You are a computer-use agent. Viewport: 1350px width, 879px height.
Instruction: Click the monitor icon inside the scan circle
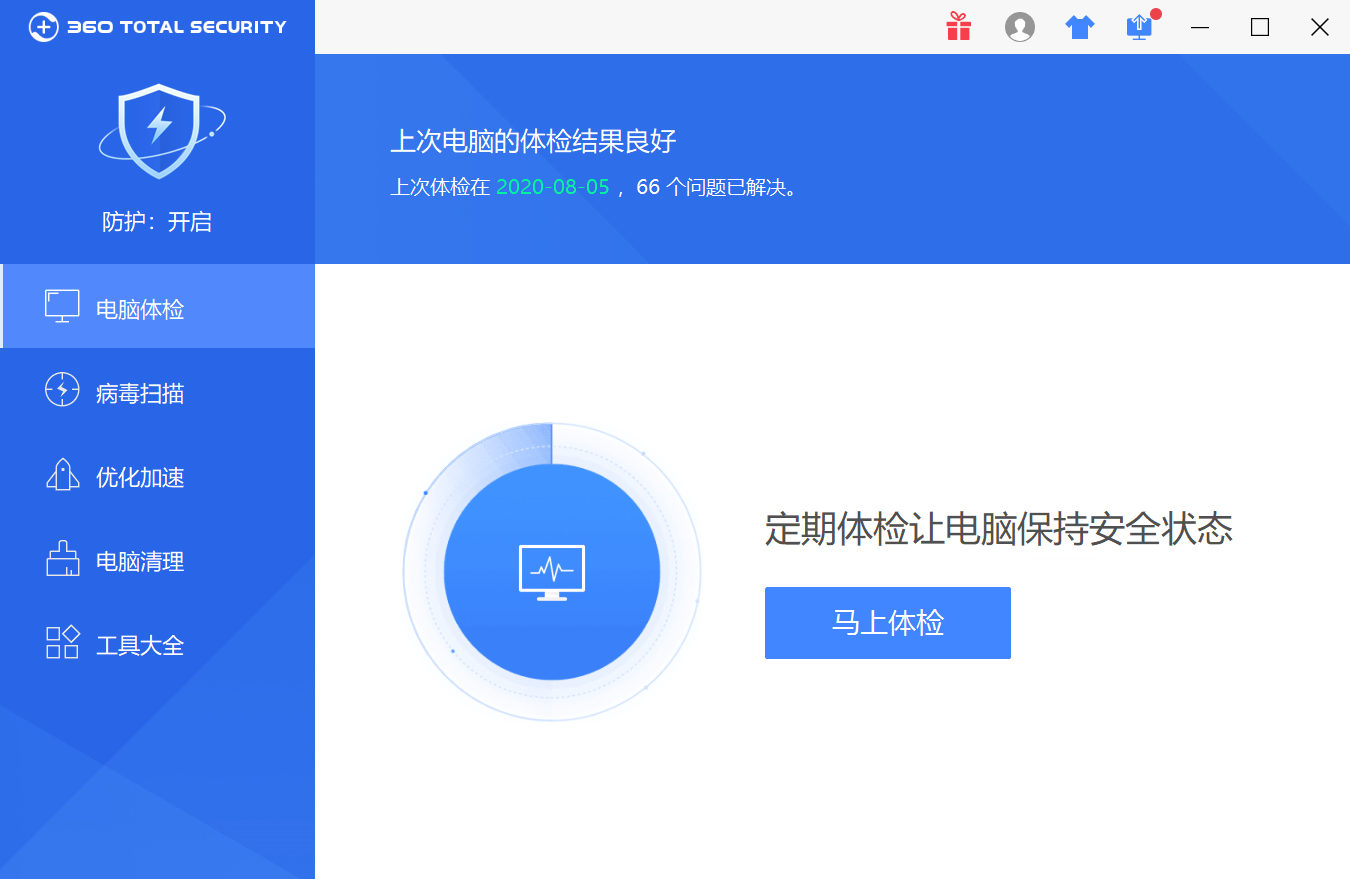point(552,570)
